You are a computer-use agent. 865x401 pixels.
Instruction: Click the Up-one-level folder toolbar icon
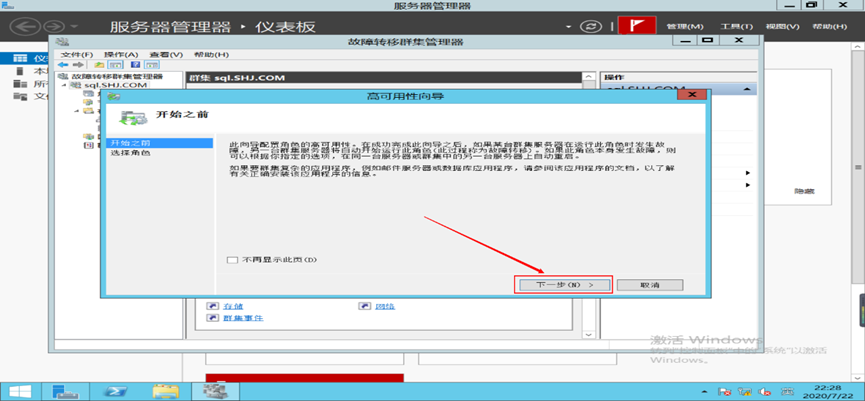[x=99, y=65]
